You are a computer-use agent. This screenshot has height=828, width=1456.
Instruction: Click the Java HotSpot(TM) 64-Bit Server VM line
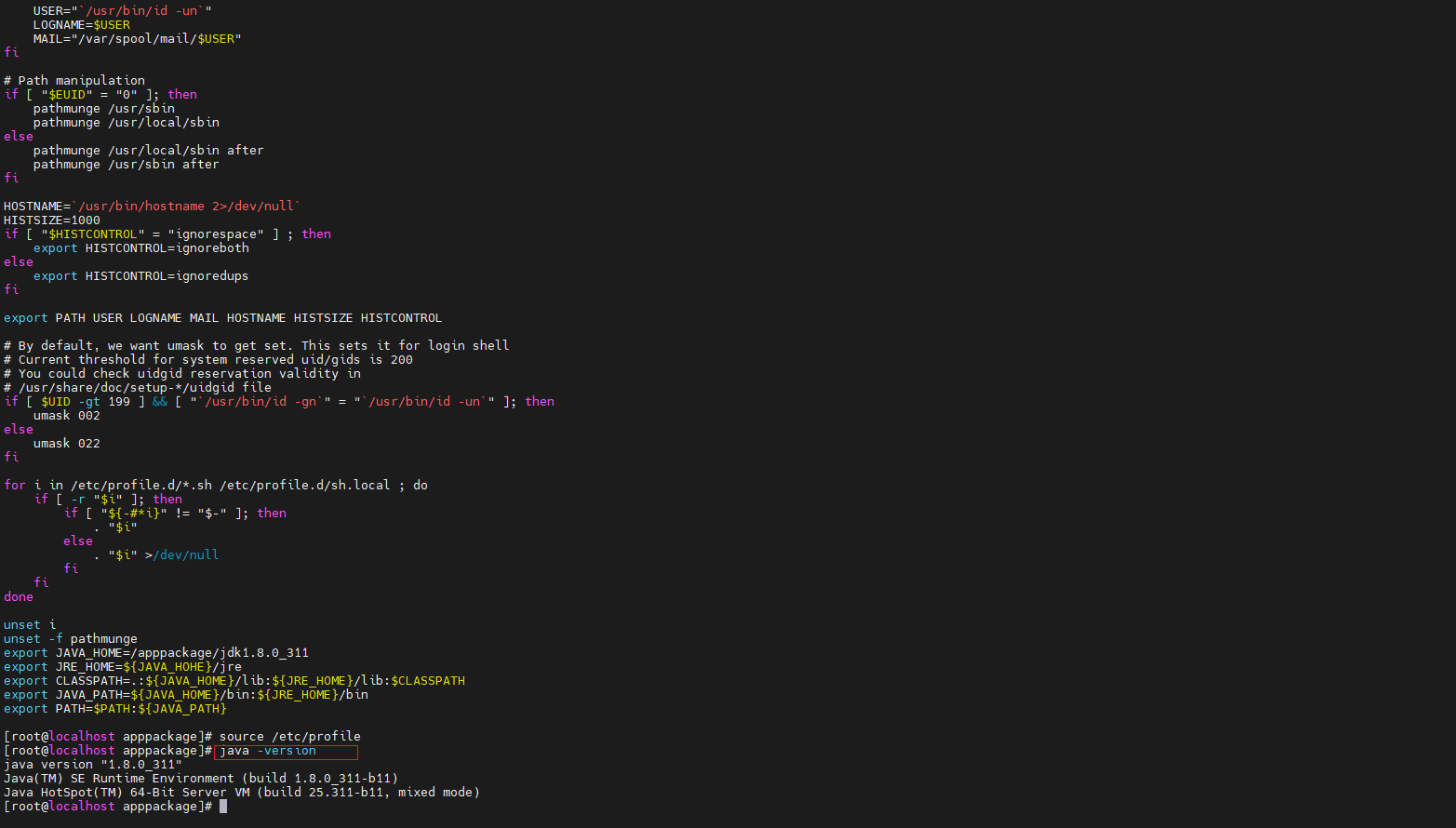[242, 793]
